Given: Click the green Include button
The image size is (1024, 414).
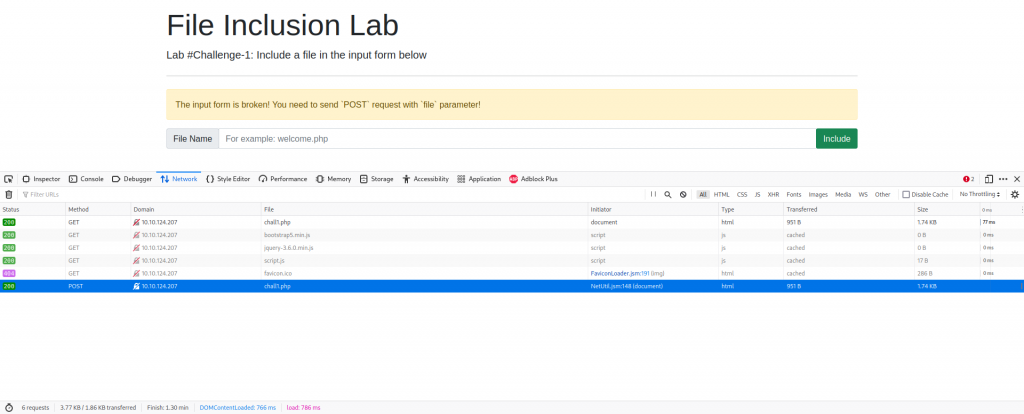Looking at the screenshot, I should tap(836, 139).
